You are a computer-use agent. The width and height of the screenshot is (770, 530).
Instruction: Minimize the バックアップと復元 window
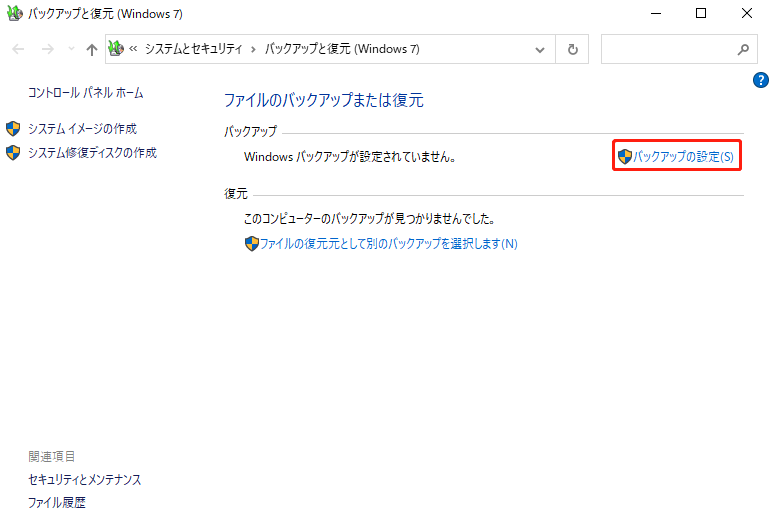click(x=656, y=13)
